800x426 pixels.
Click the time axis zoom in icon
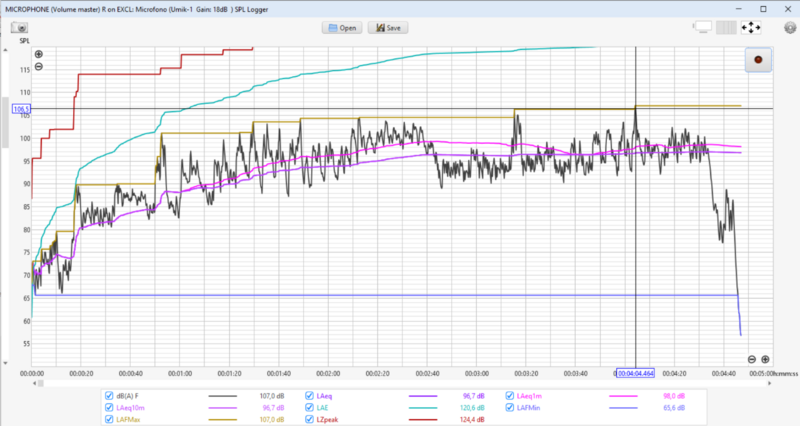(x=765, y=359)
